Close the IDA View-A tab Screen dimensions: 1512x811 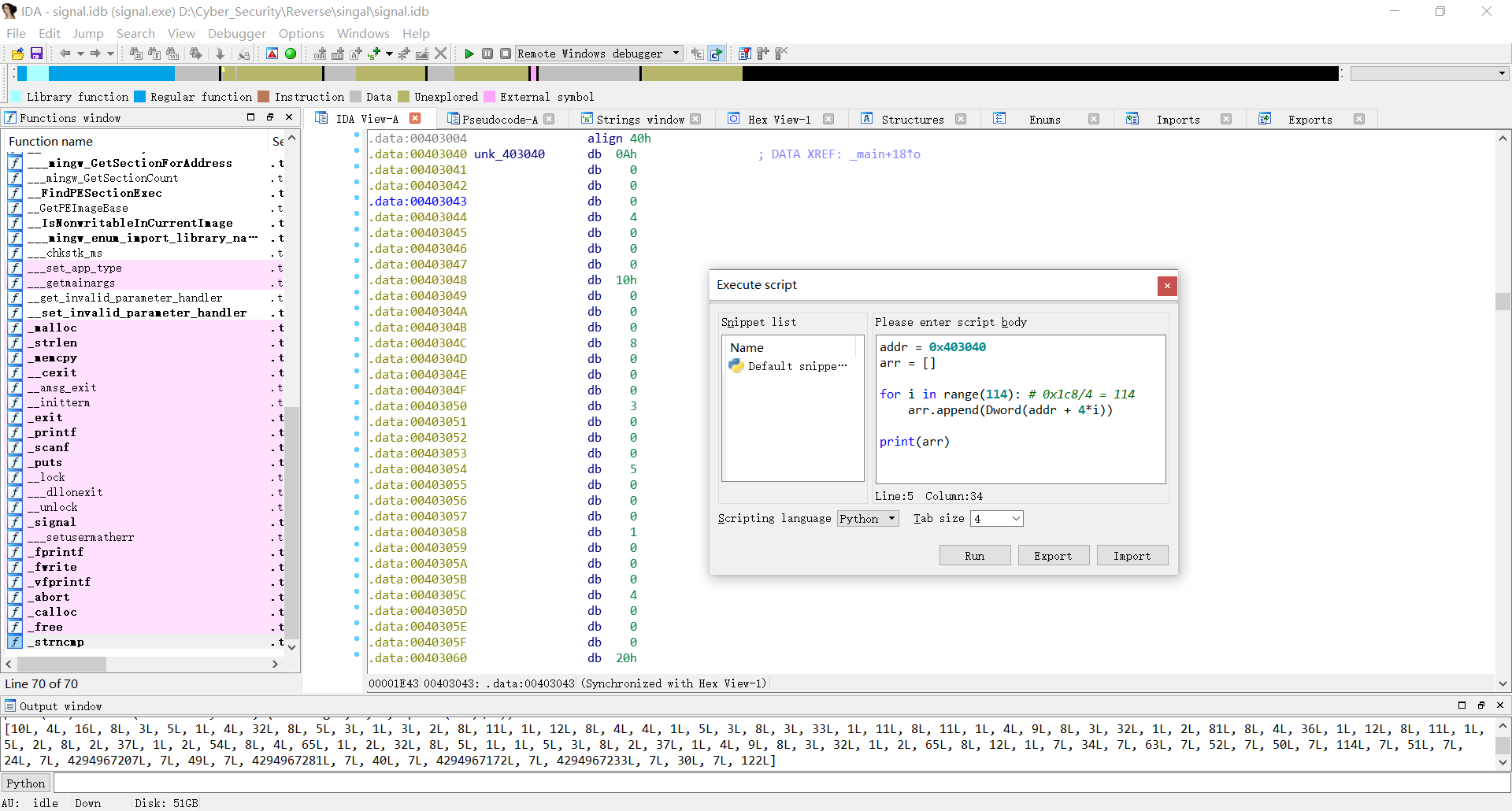(415, 118)
